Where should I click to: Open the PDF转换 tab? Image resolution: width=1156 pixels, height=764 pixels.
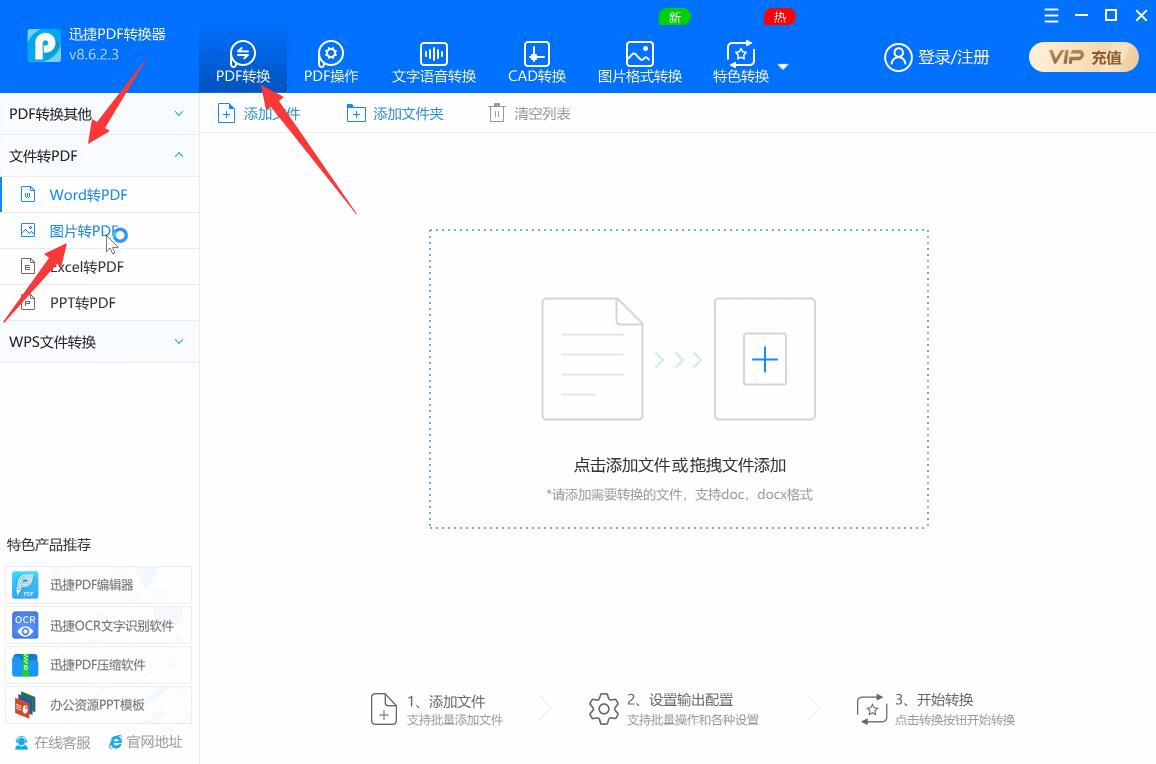point(243,62)
